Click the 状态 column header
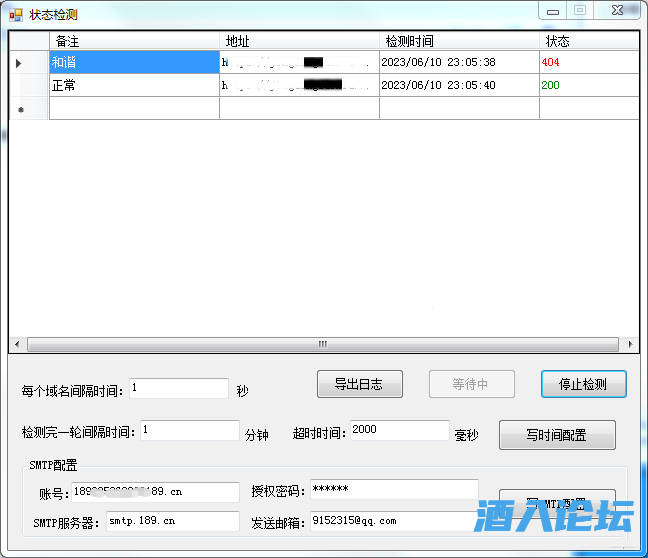Image resolution: width=648 pixels, height=558 pixels. click(589, 41)
